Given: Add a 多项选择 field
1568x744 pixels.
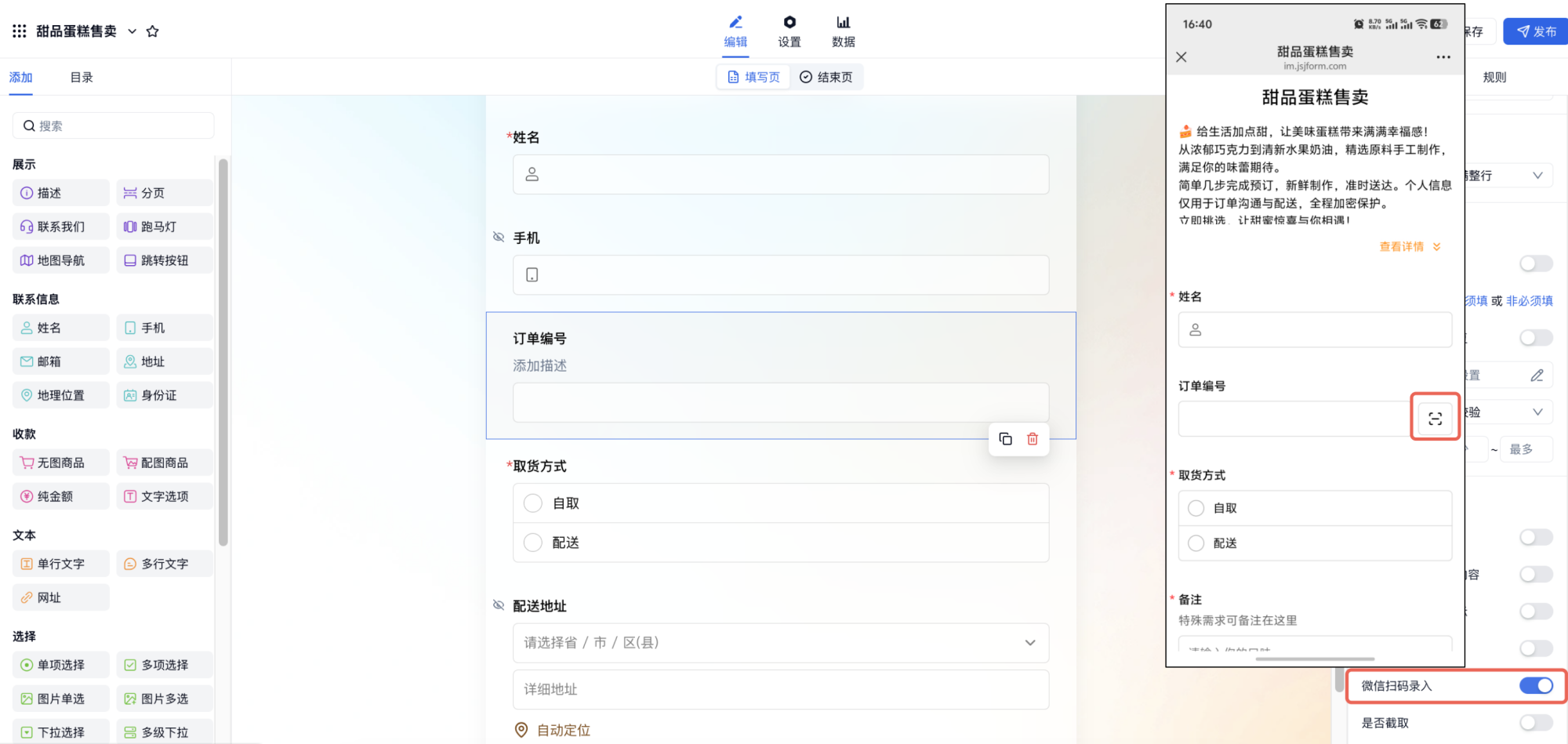Looking at the screenshot, I should pos(165,665).
